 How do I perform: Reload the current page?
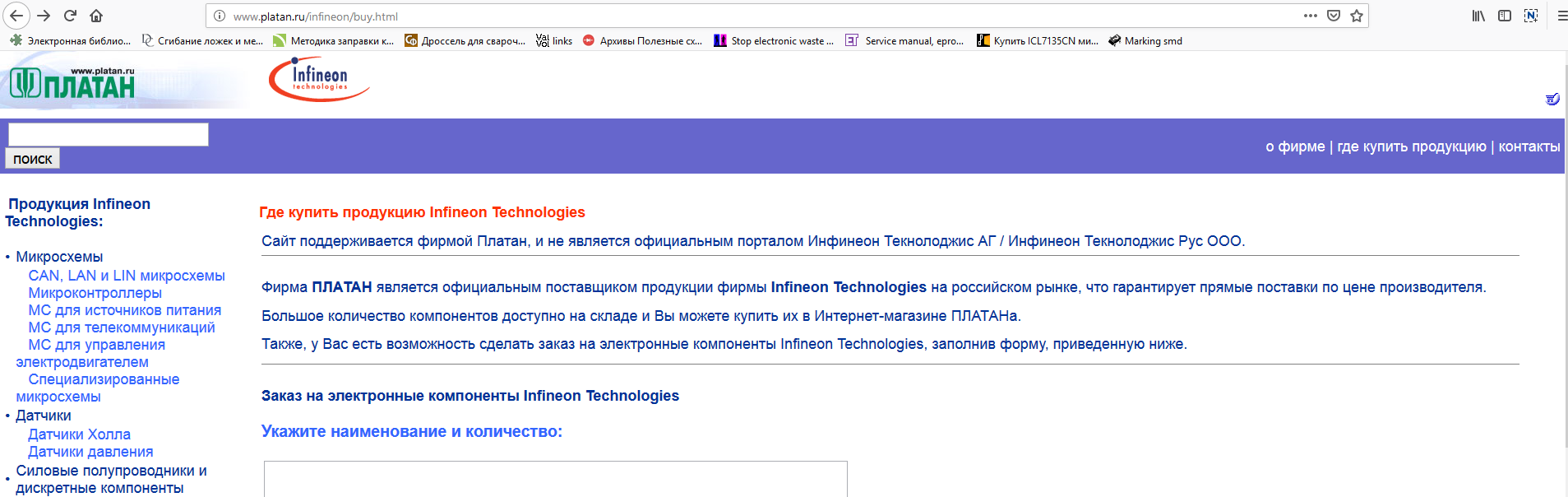tap(70, 16)
